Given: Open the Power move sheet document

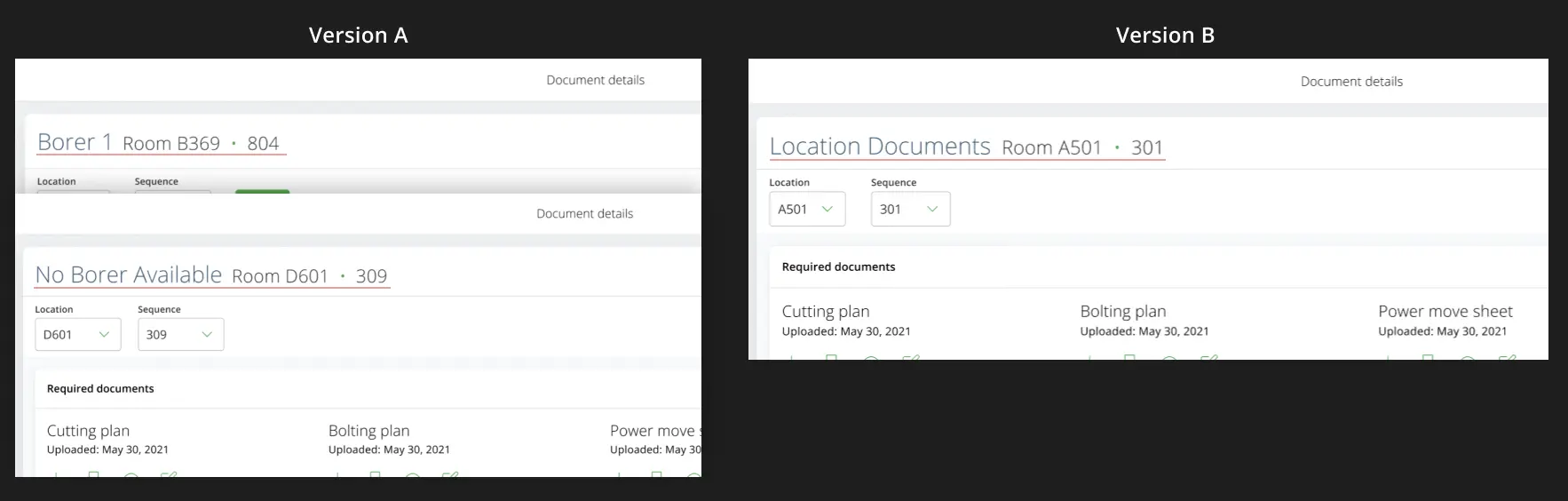Looking at the screenshot, I should 1445,312.
